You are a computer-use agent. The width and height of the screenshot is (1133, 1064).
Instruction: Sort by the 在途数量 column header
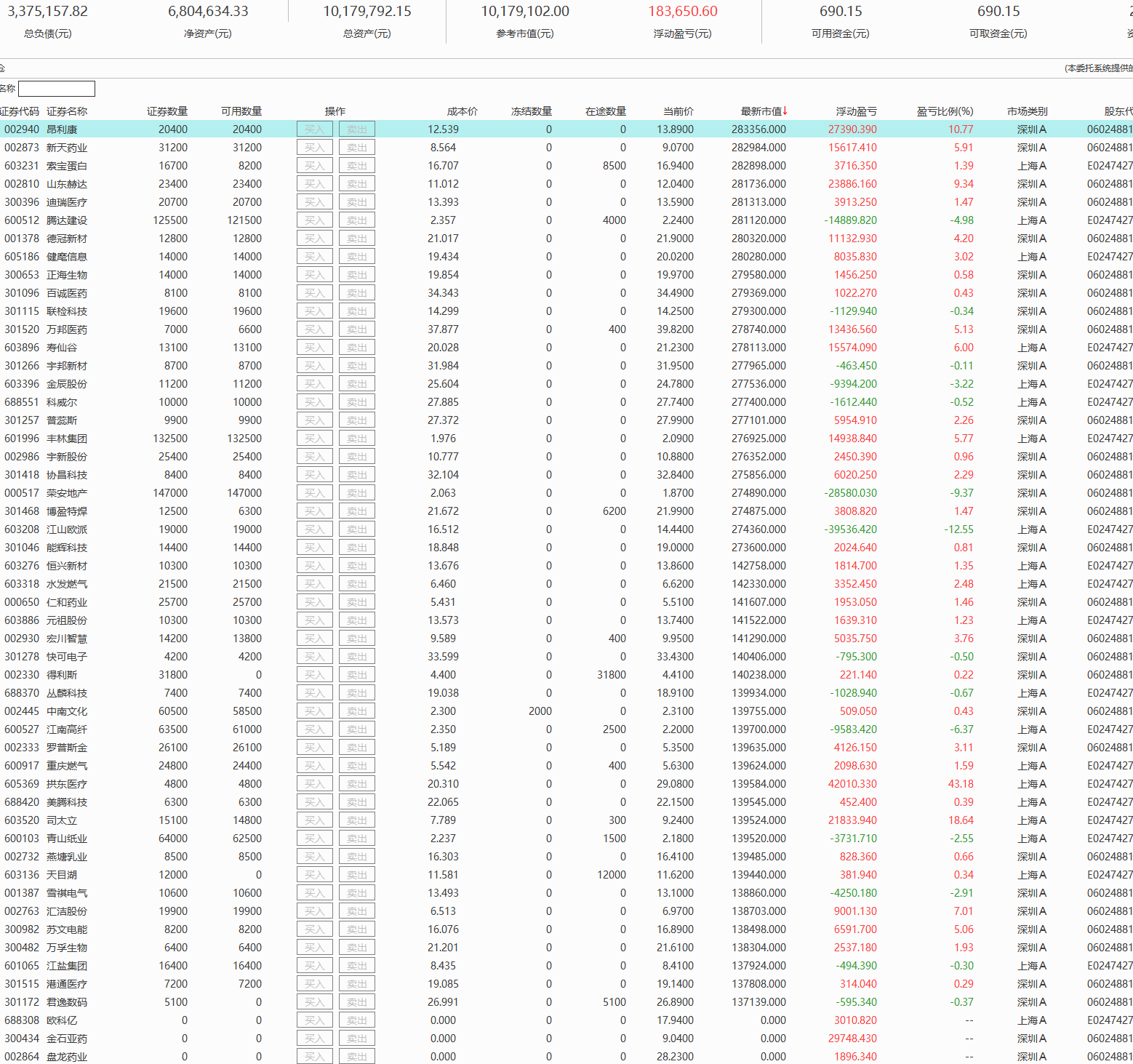[x=606, y=111]
